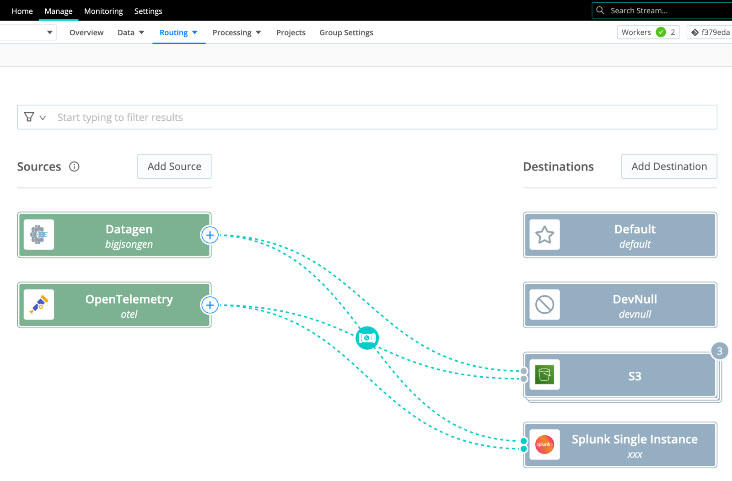Click the Add Source button
Image resolution: width=732 pixels, height=481 pixels.
(174, 166)
